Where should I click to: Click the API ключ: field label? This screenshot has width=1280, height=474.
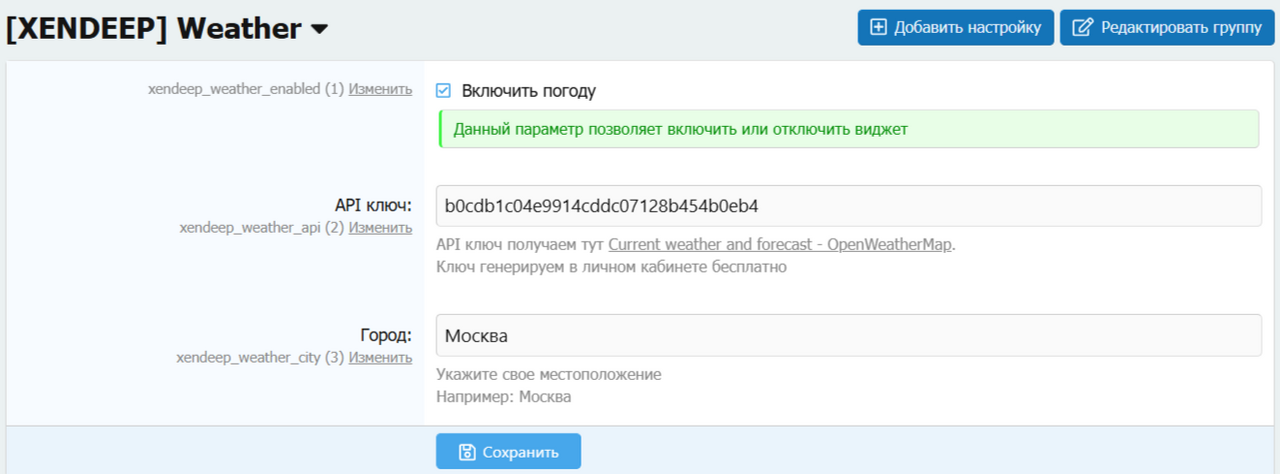pos(373,206)
